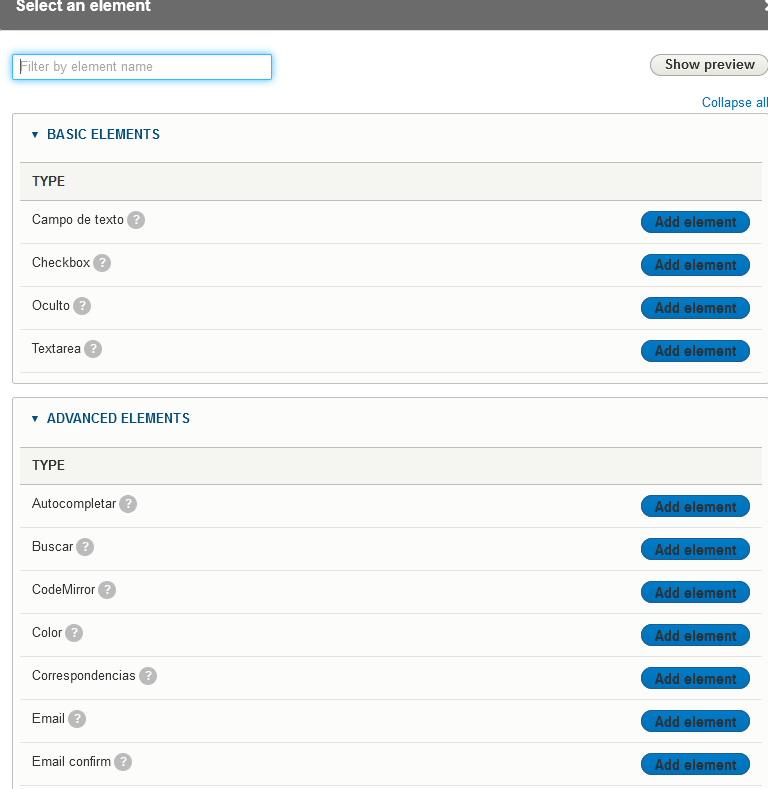Add the Email element
The image size is (768, 789).
(695, 721)
